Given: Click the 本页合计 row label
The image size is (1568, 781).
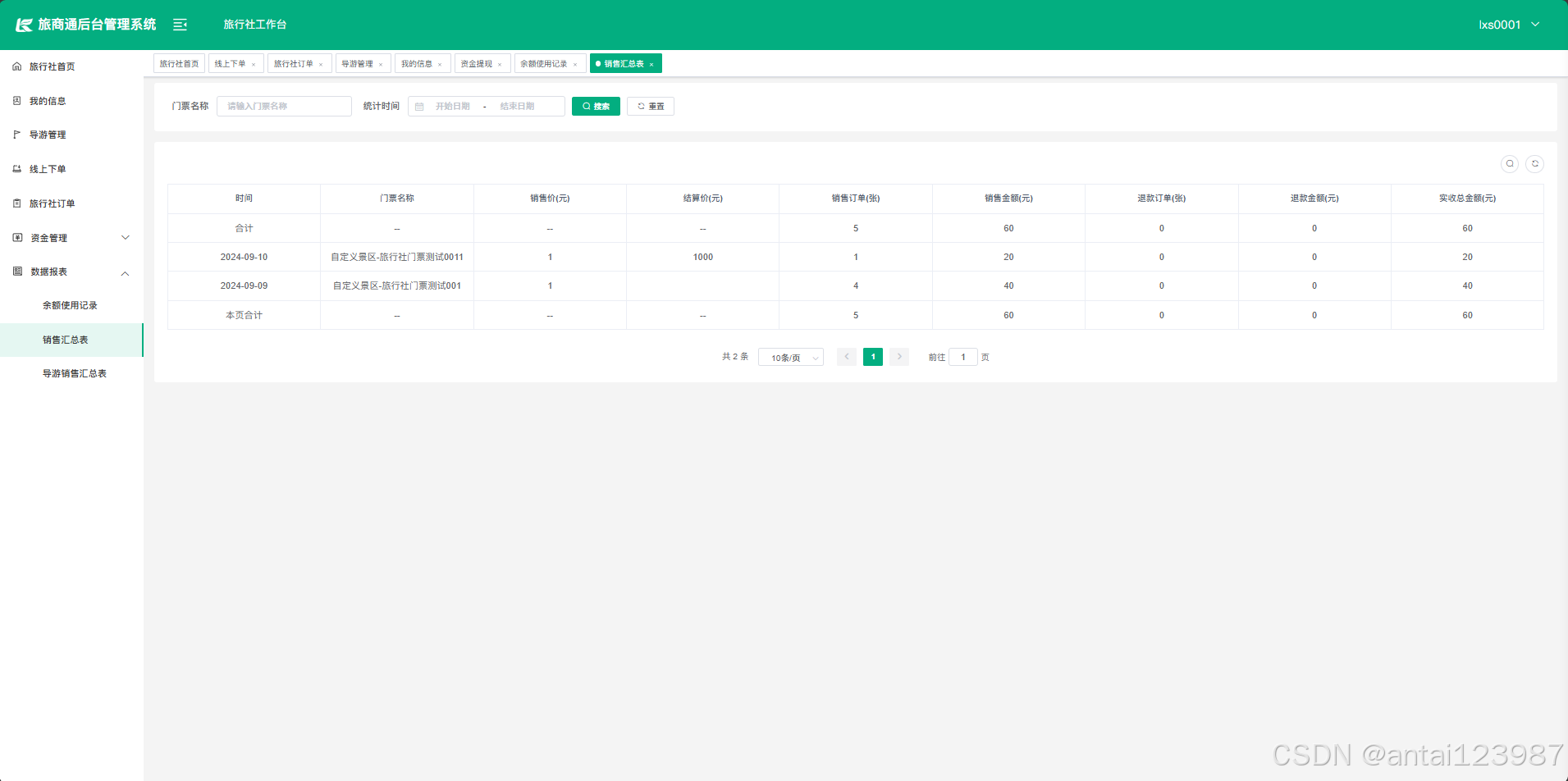Looking at the screenshot, I should (x=244, y=315).
